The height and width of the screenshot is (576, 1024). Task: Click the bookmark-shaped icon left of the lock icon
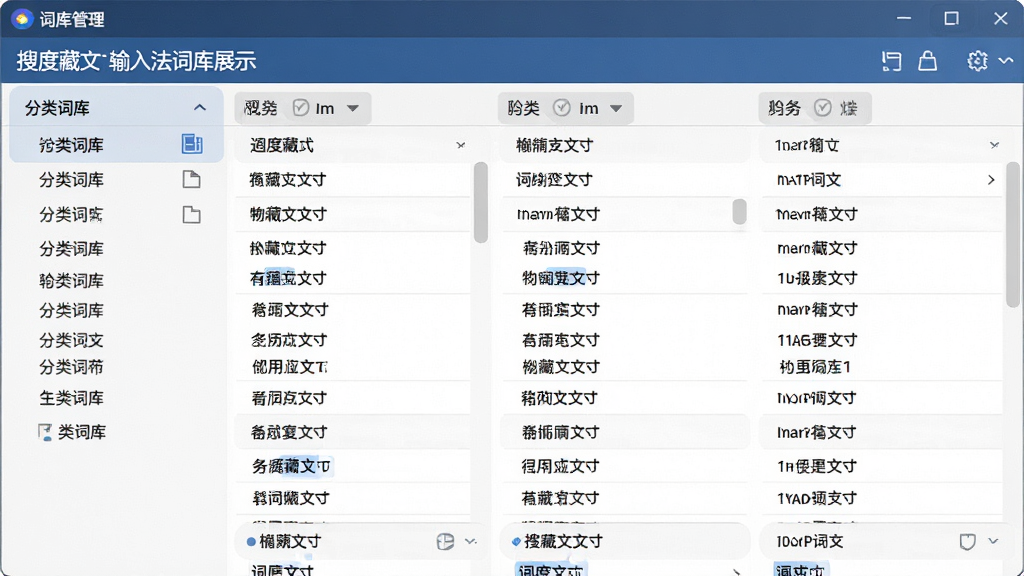pos(891,61)
